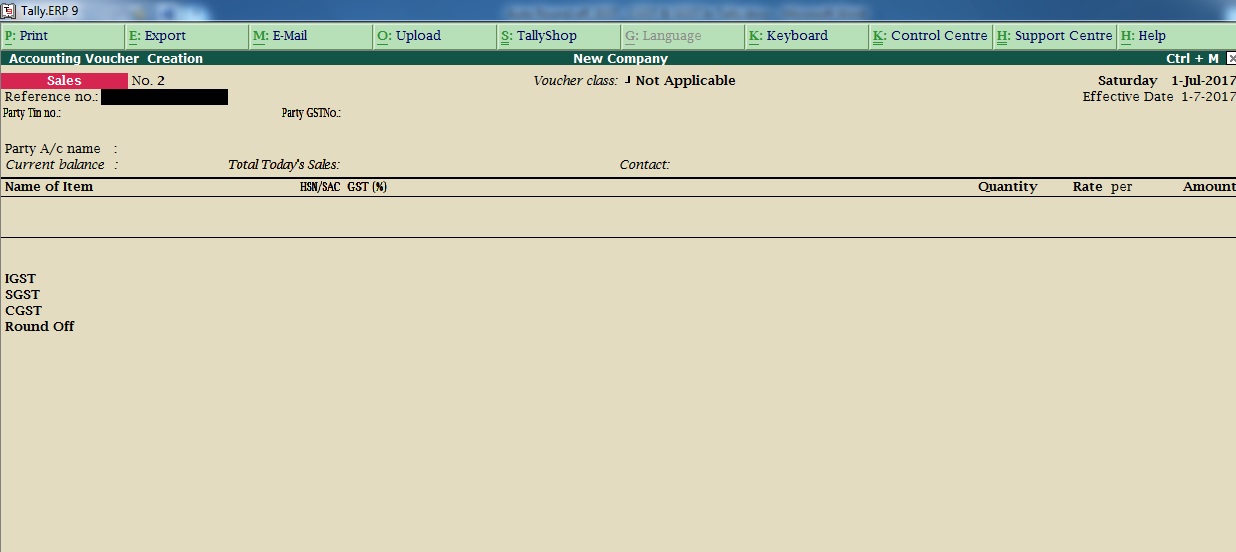Select the Round Off ledger row

pyautogui.click(x=39, y=327)
